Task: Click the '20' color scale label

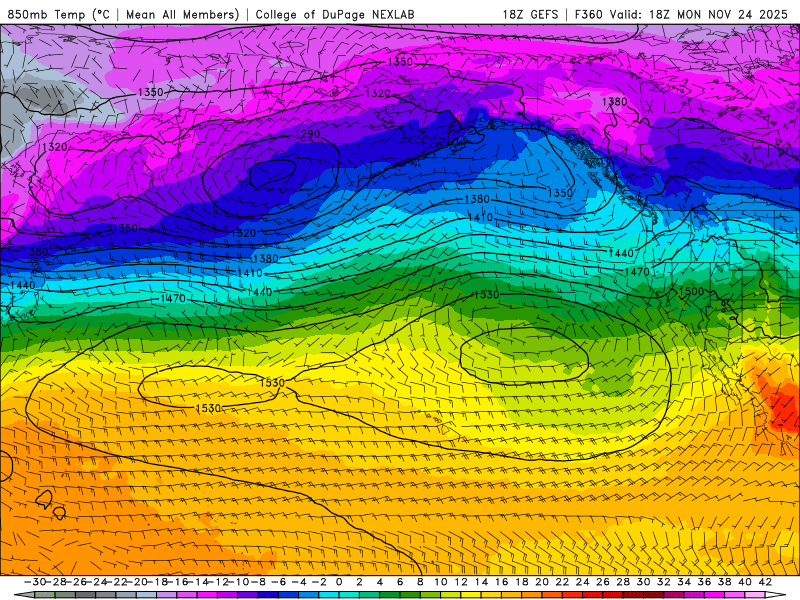Action: pos(542,582)
